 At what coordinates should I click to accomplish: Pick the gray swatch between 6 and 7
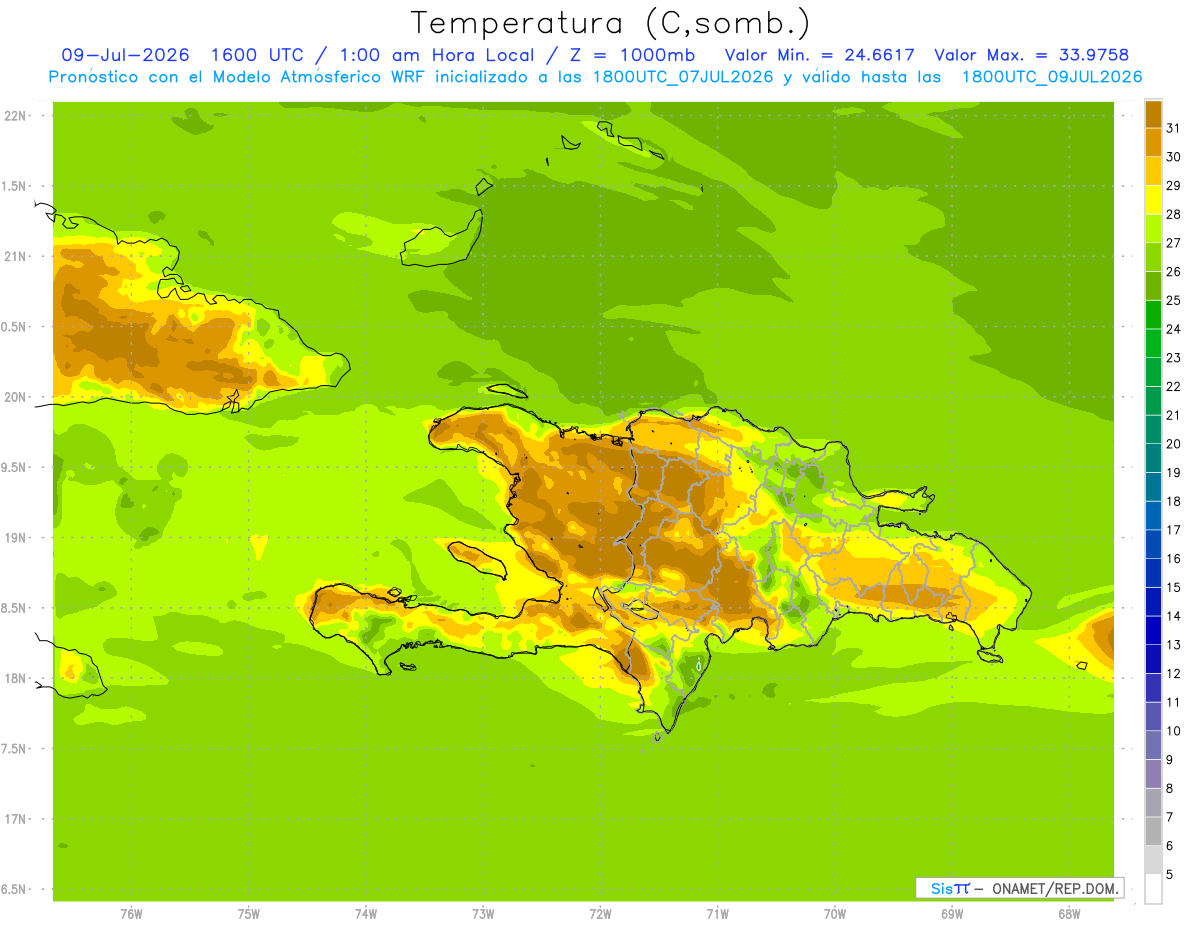(1153, 831)
